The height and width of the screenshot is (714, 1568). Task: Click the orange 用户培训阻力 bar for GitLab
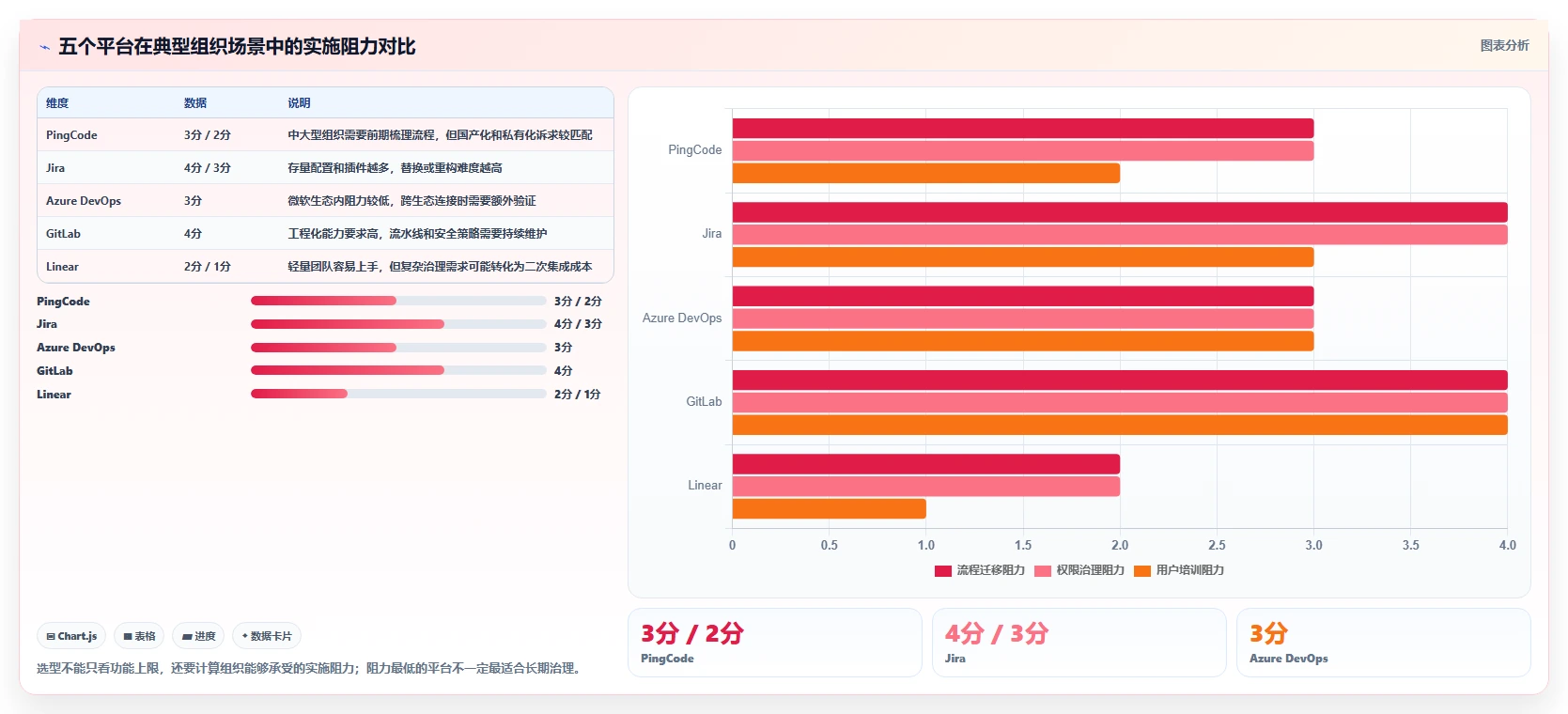pos(1120,425)
